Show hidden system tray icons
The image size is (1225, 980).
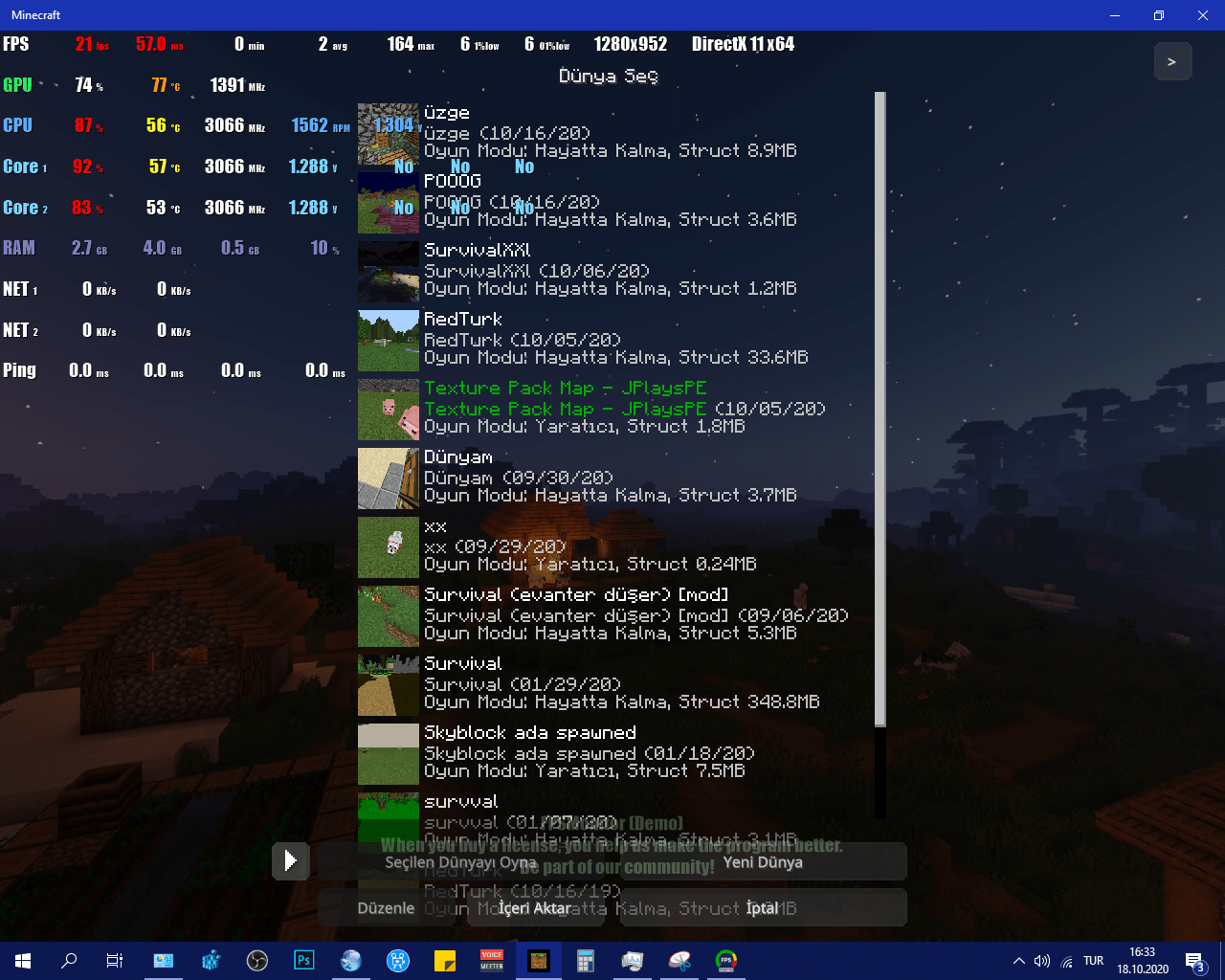coord(1019,961)
